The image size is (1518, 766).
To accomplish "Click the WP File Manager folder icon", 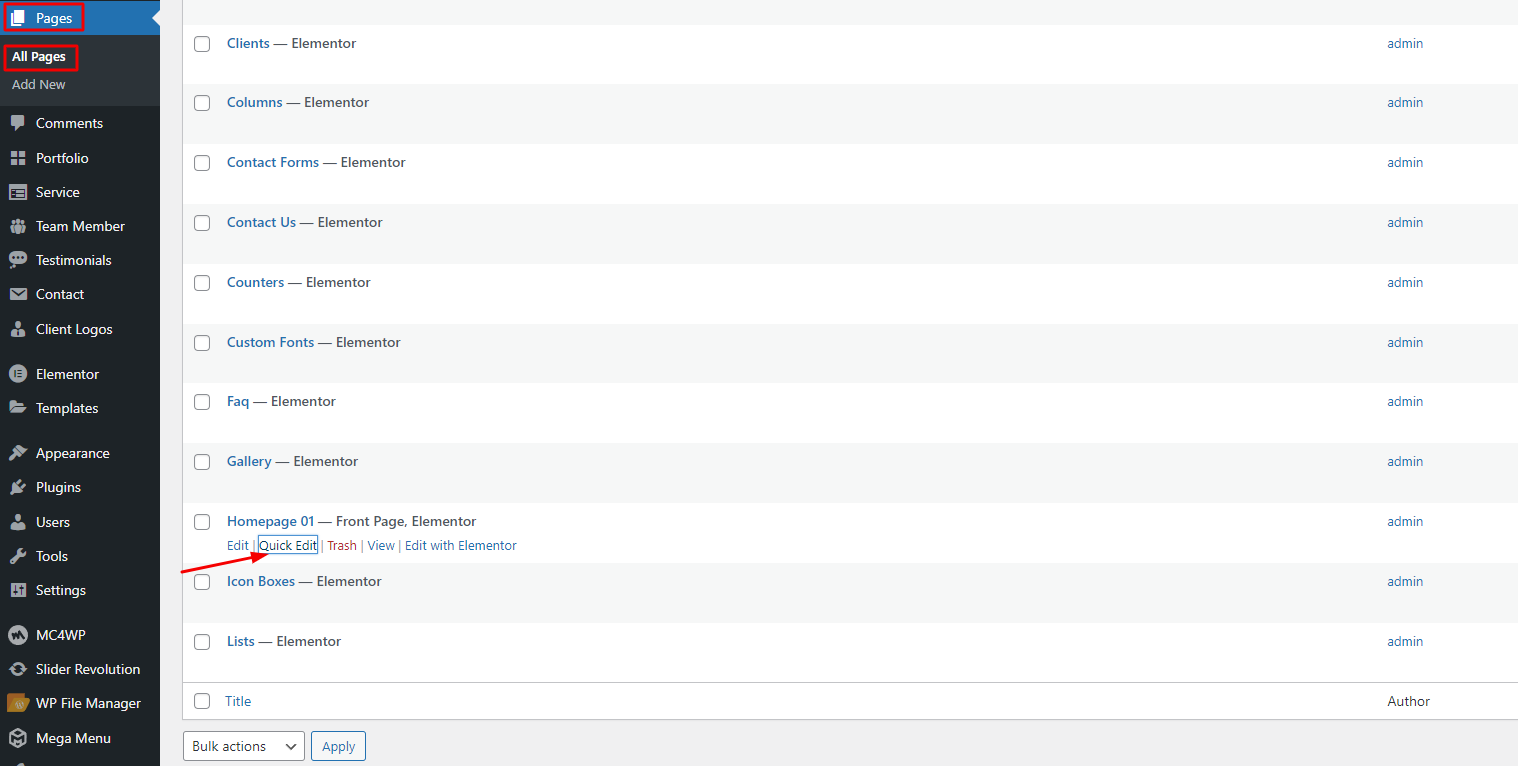I will tap(17, 703).
